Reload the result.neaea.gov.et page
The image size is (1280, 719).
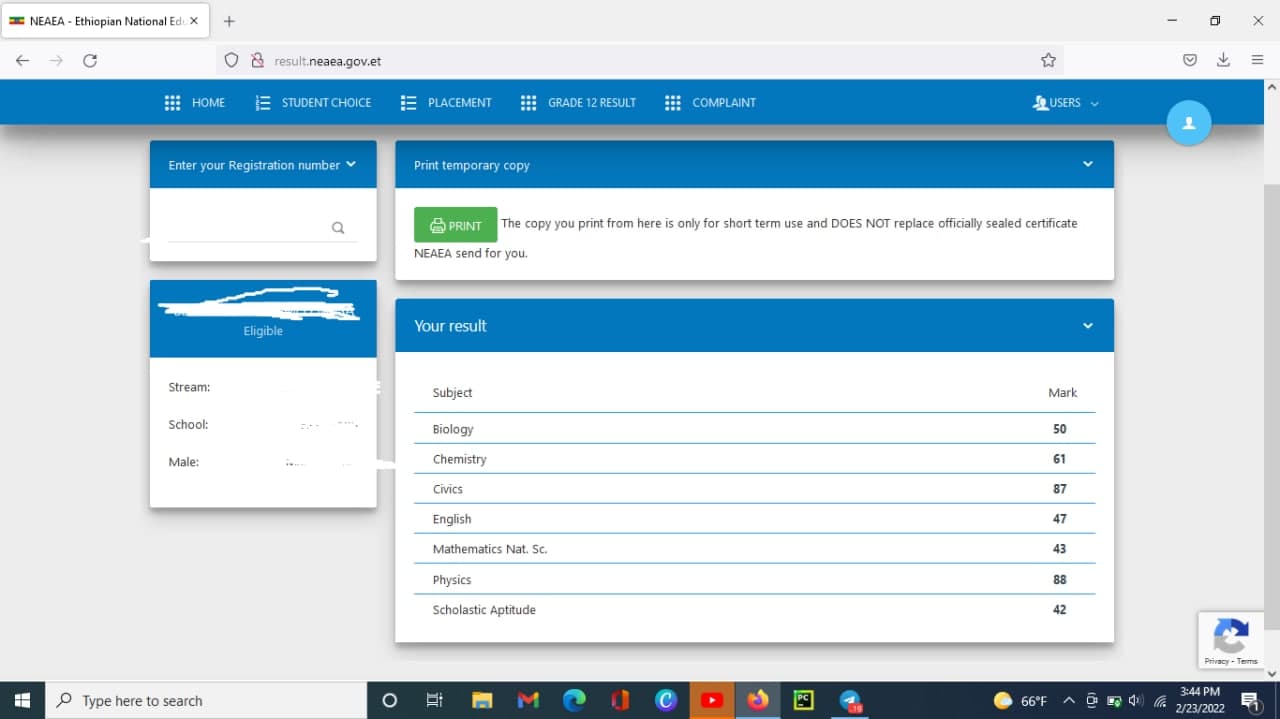90,60
